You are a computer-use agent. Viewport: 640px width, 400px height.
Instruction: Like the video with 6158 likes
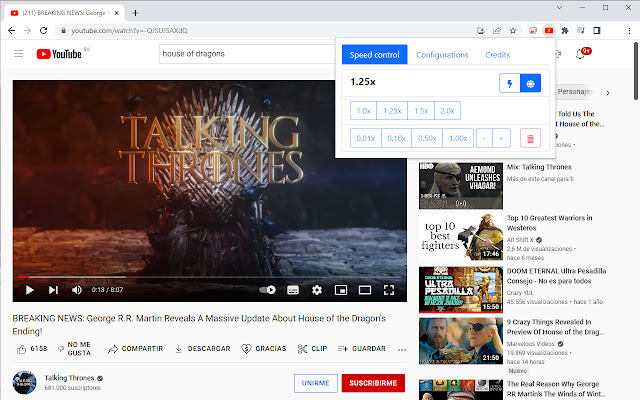pos(32,349)
